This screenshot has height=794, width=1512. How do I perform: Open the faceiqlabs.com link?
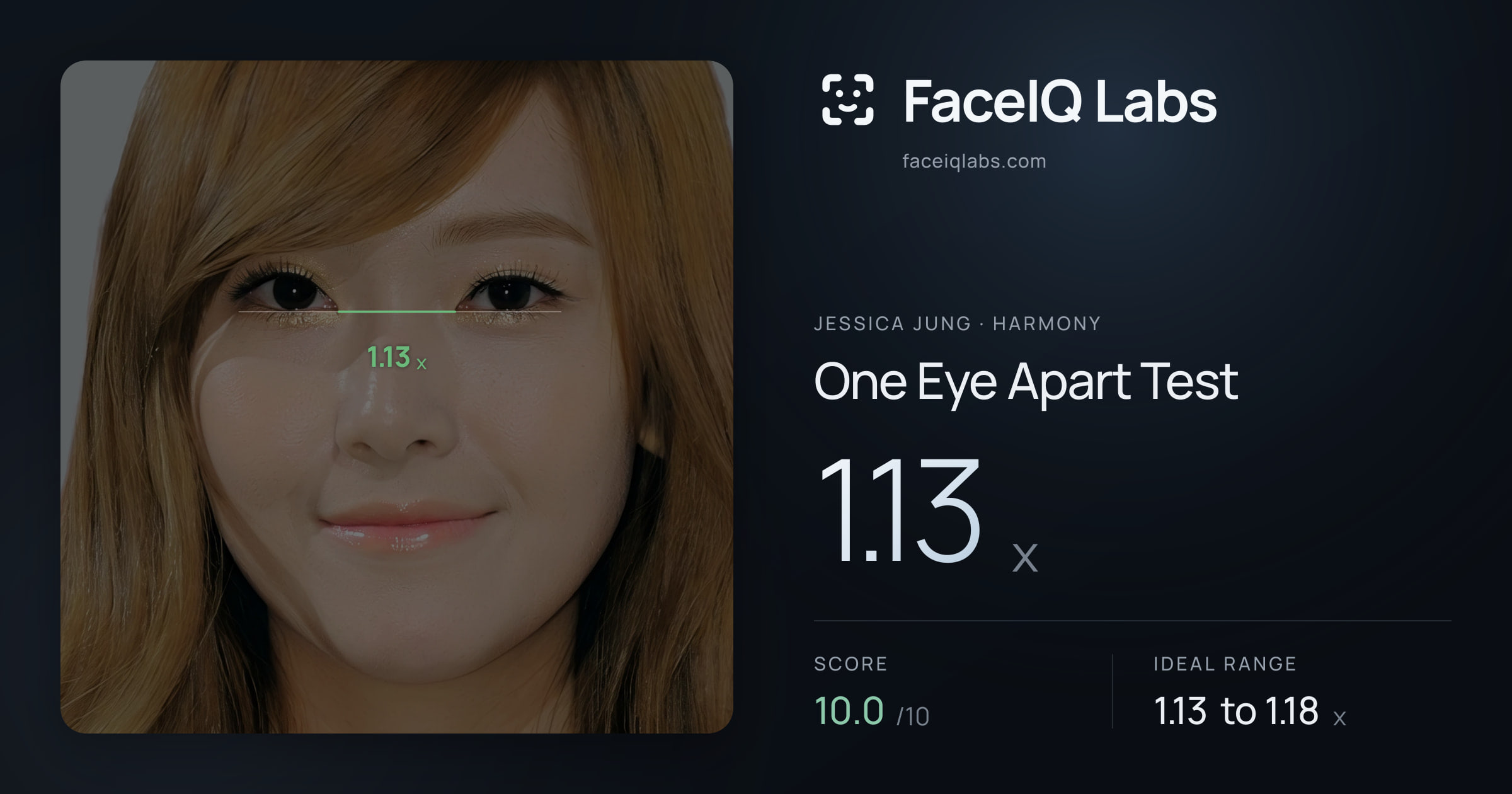[x=974, y=161]
